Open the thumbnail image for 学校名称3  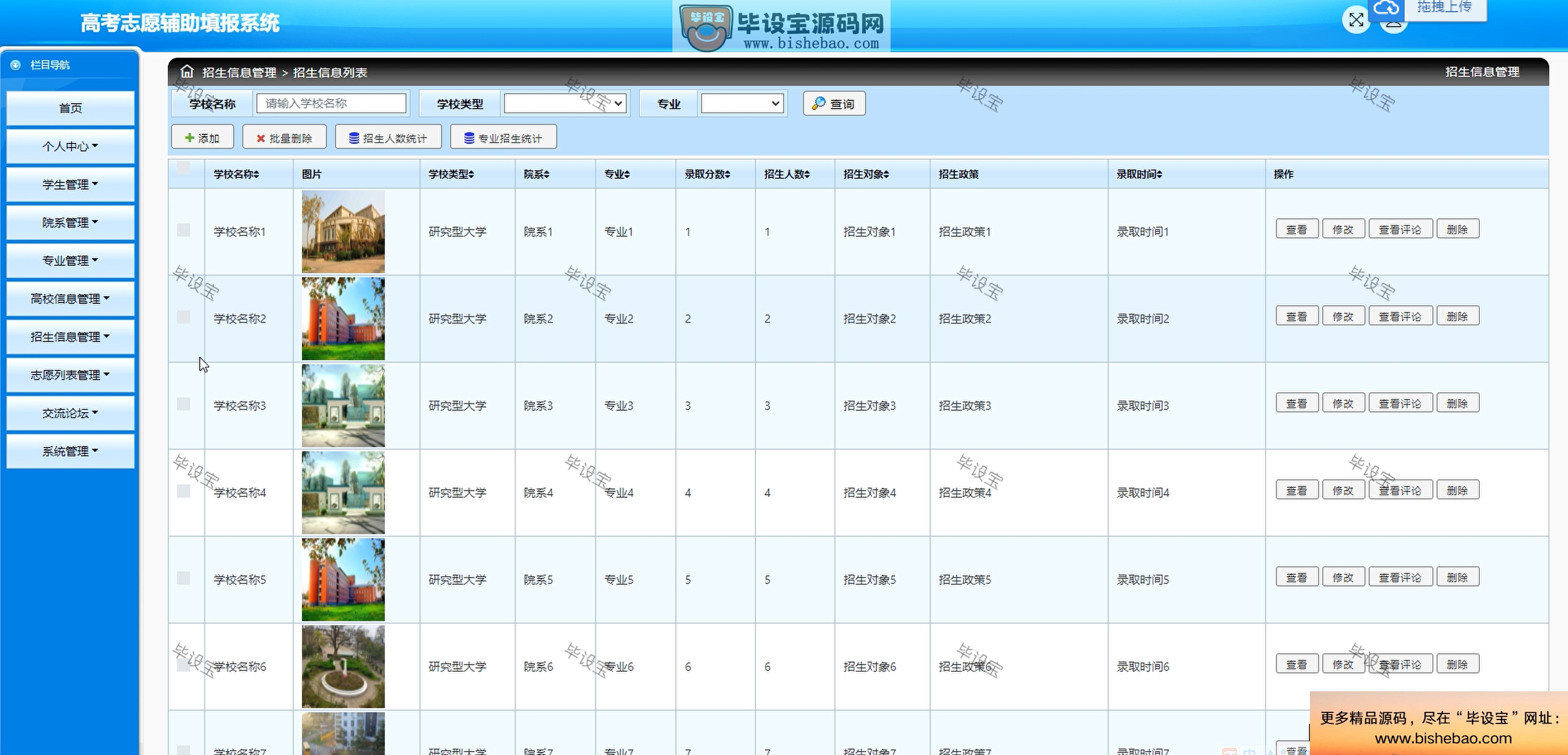(343, 405)
